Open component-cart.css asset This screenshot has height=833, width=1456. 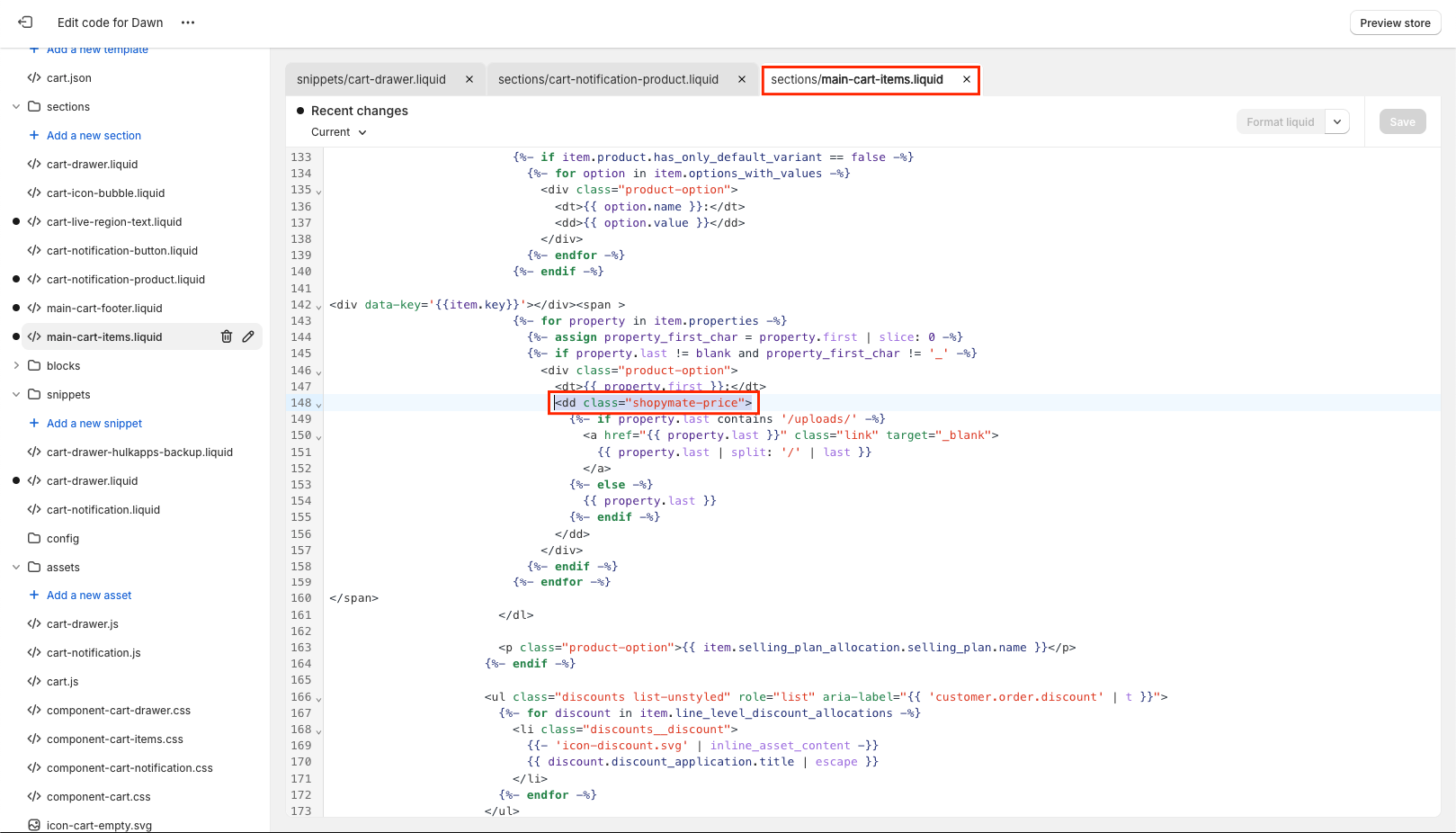click(x=99, y=796)
